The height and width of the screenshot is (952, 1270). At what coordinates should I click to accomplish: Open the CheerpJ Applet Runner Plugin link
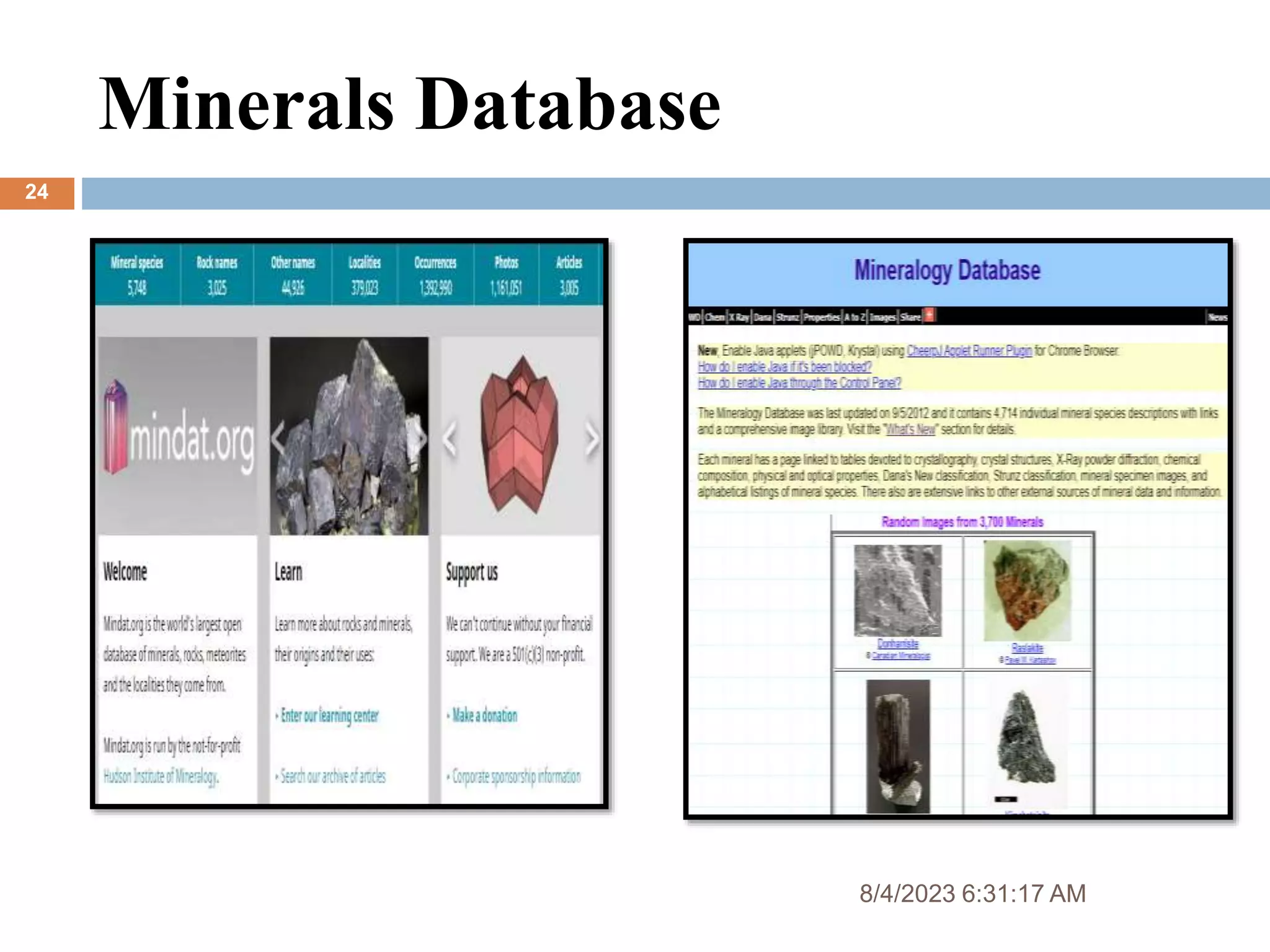(x=969, y=351)
